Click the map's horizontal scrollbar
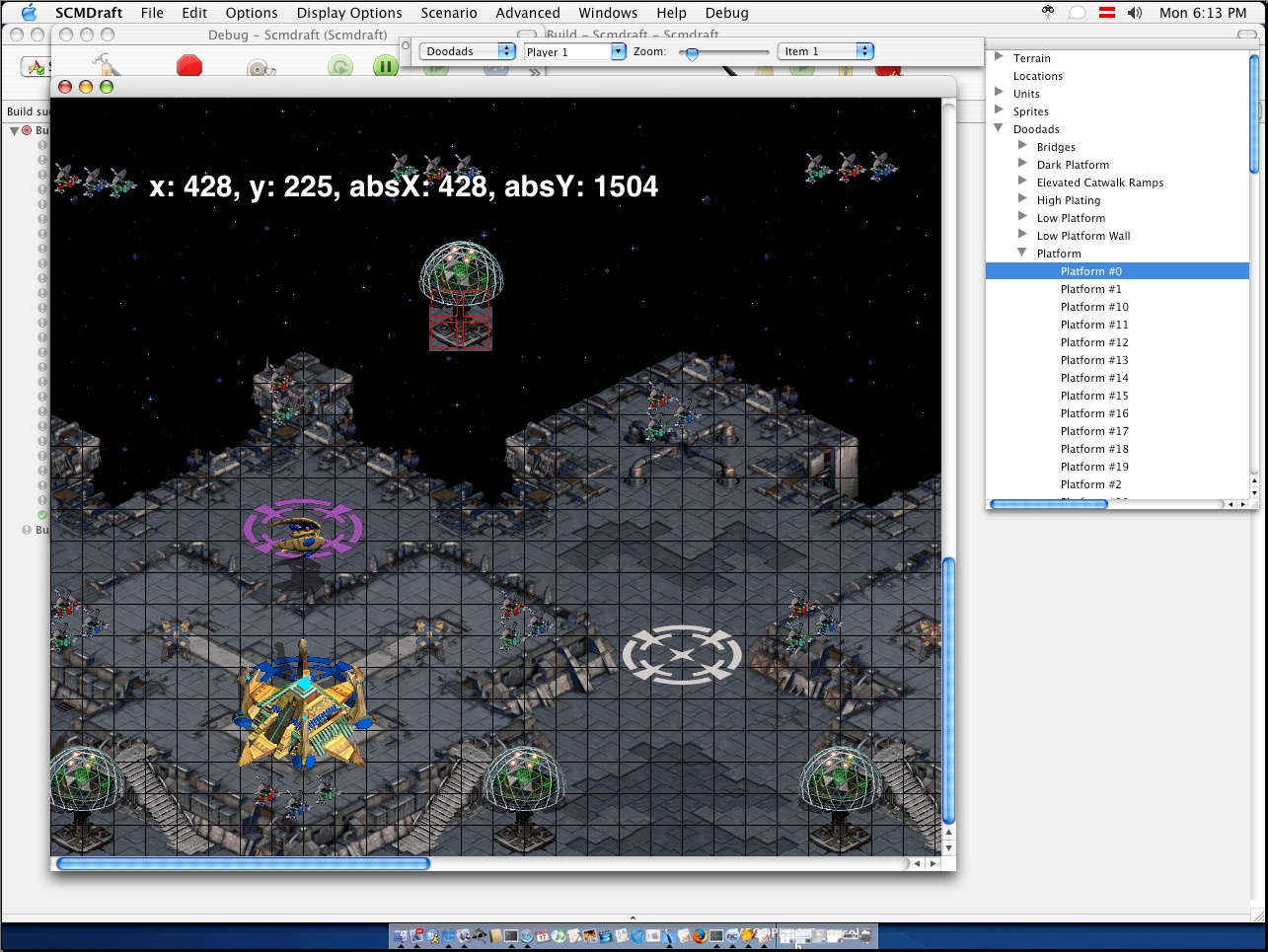The image size is (1268, 952). coord(244,863)
